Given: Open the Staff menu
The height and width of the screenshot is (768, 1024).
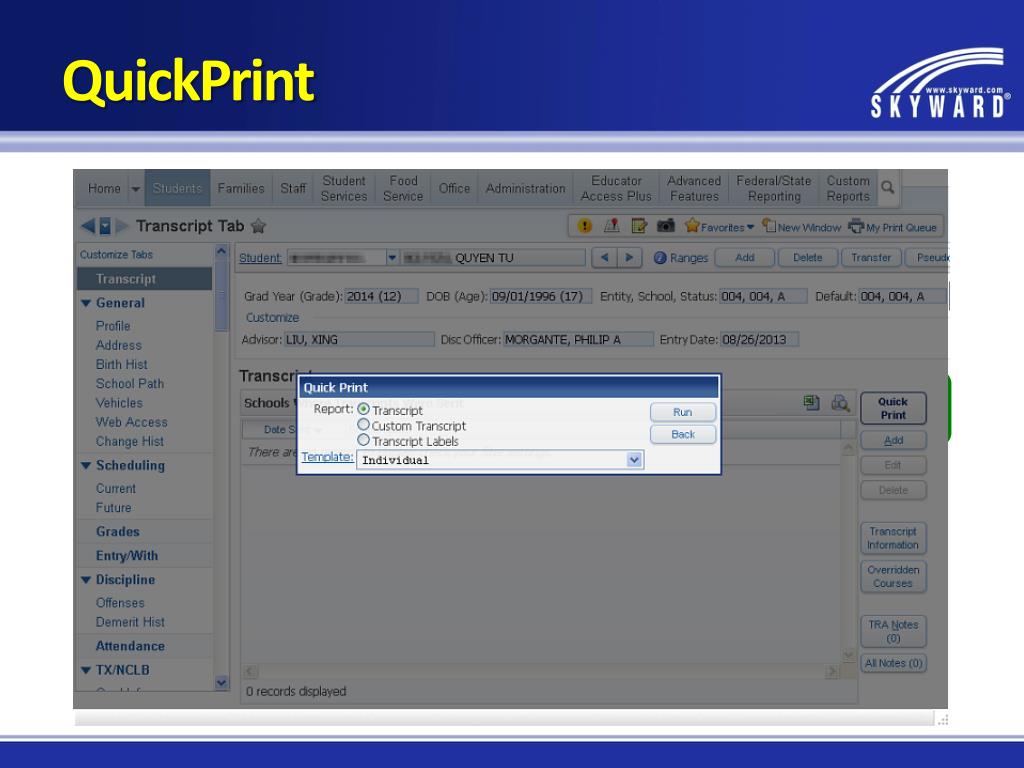Looking at the screenshot, I should coord(293,188).
